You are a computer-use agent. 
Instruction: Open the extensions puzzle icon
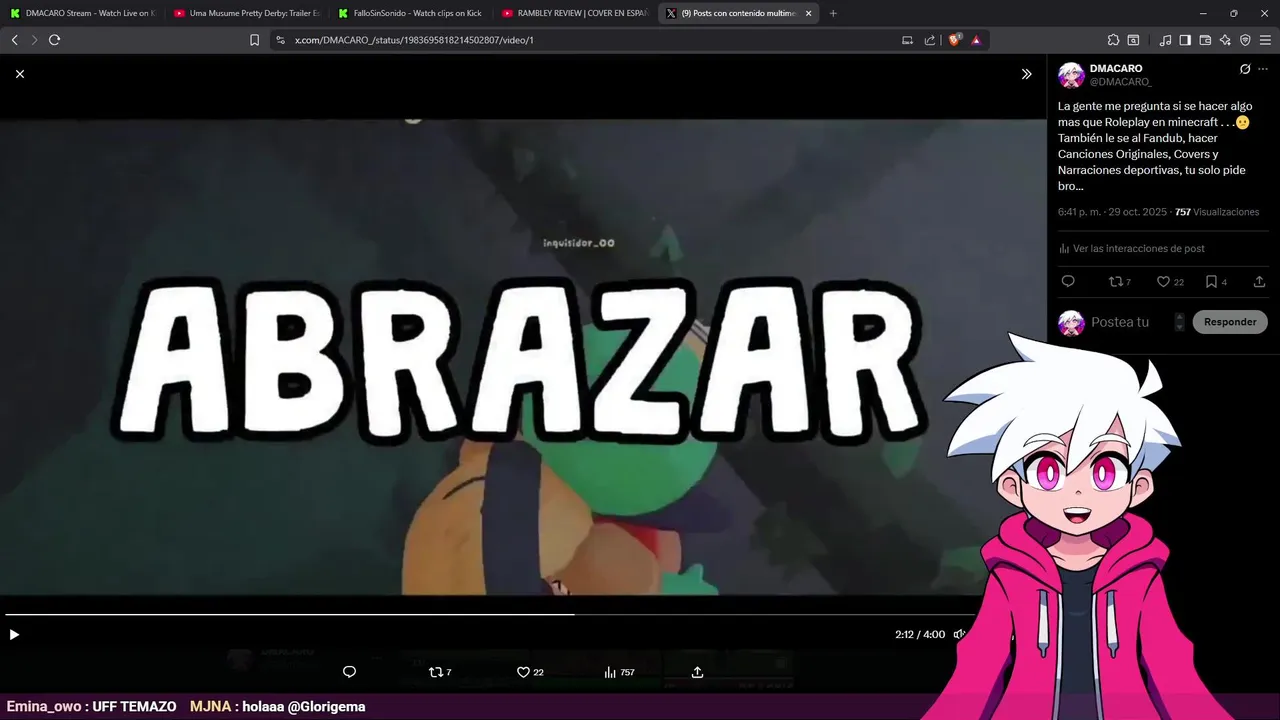click(1113, 40)
